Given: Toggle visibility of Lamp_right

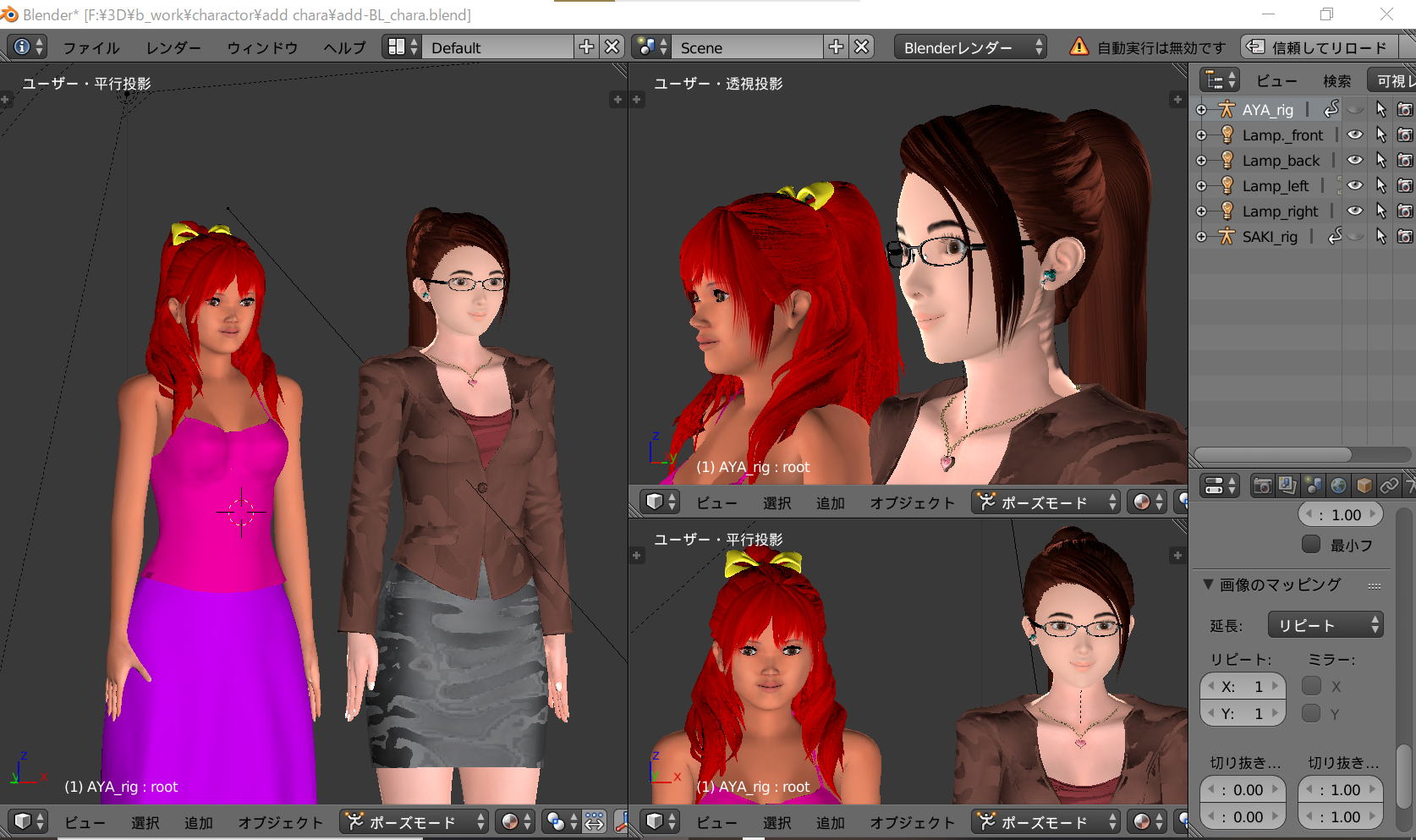Looking at the screenshot, I should point(1355,211).
